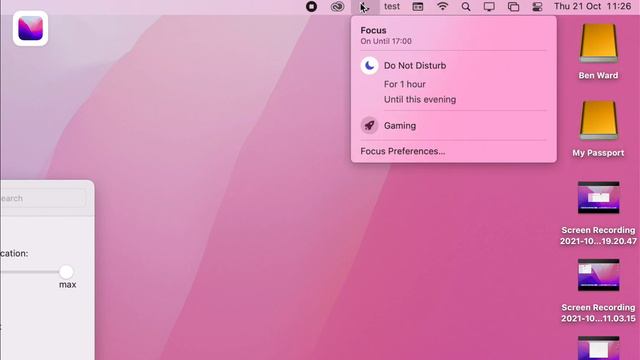Select Screen Recording 2021-10...11.03.15 file

598,275
